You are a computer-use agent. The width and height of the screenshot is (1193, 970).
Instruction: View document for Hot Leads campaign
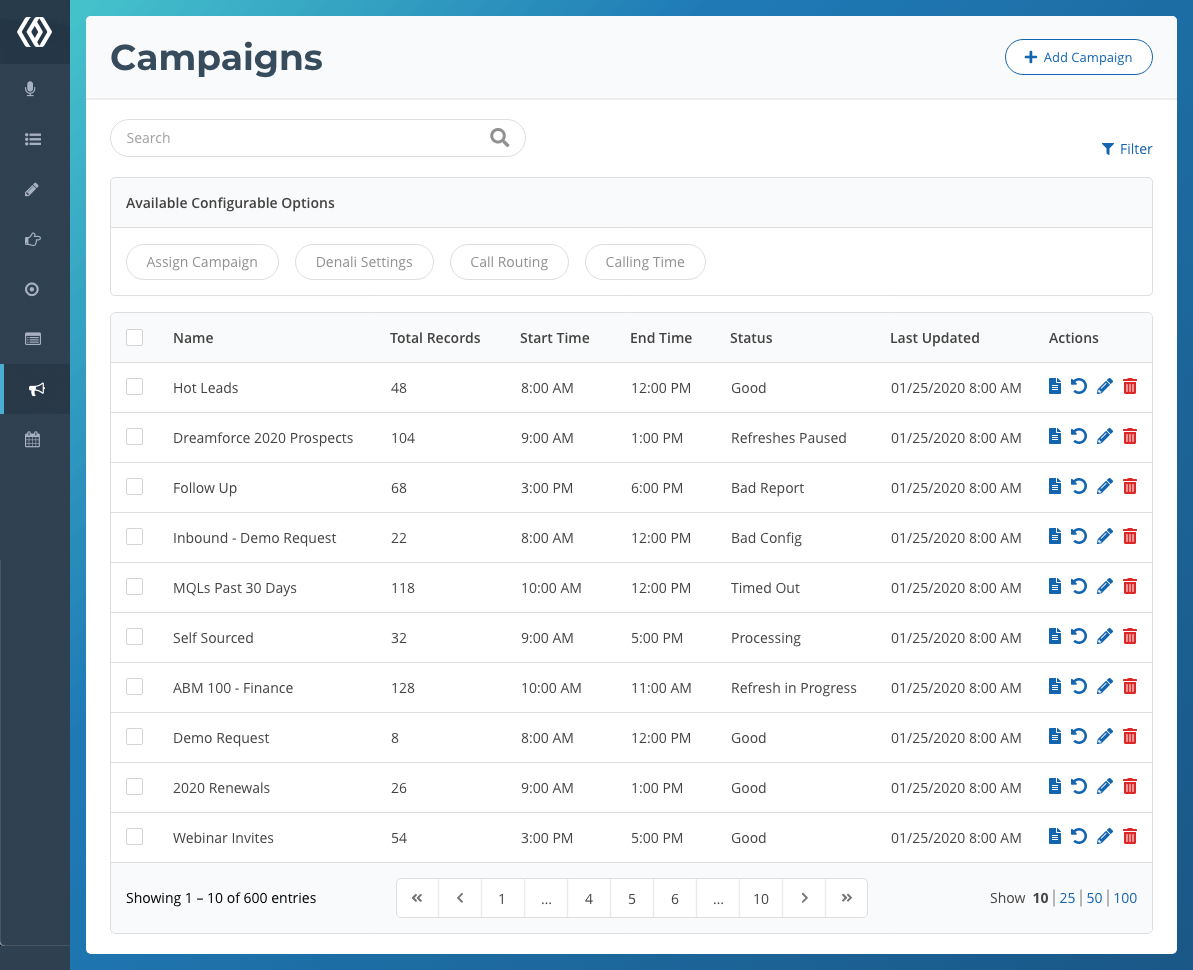[1055, 386]
